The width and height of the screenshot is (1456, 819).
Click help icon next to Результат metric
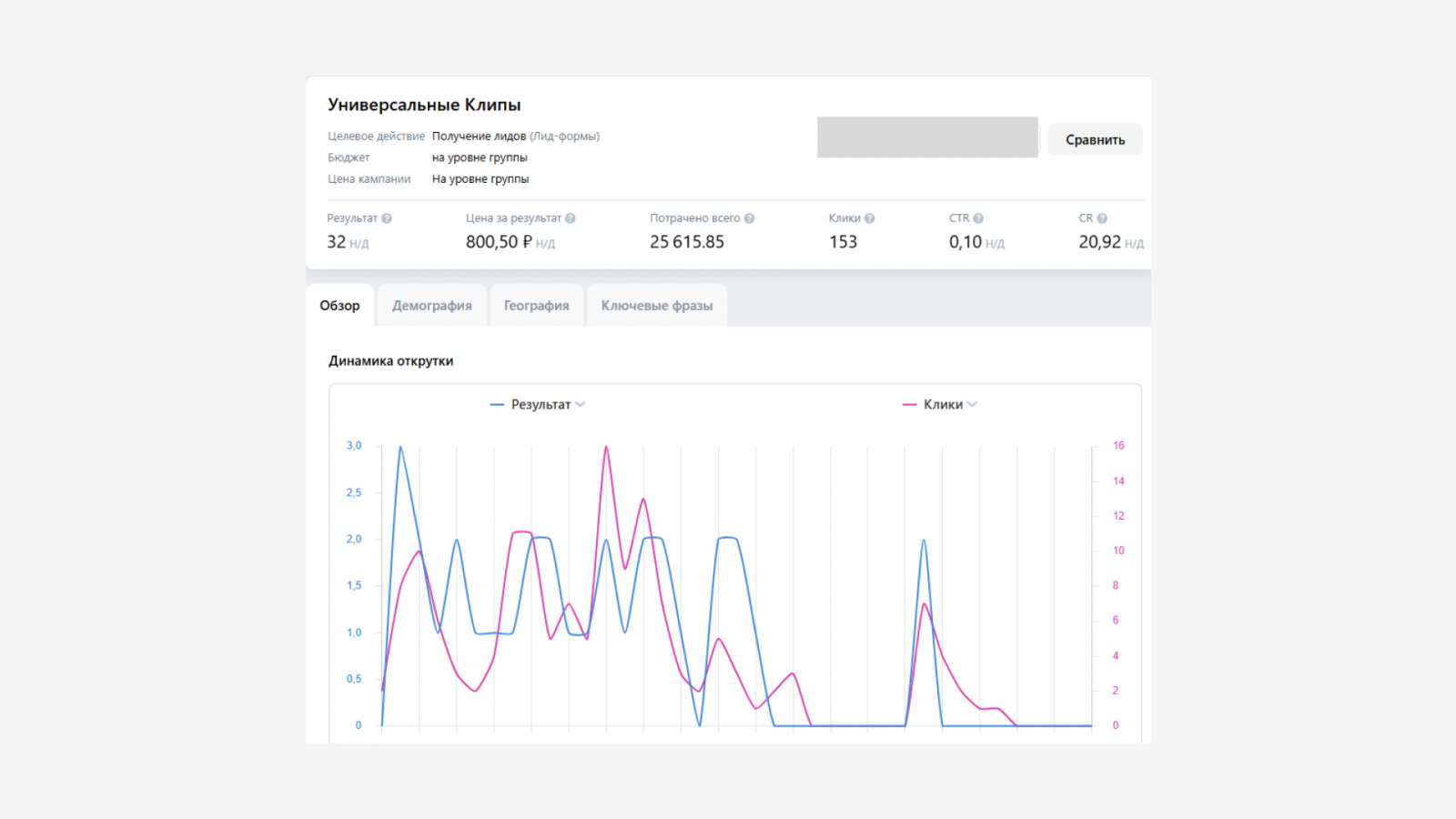click(x=387, y=218)
